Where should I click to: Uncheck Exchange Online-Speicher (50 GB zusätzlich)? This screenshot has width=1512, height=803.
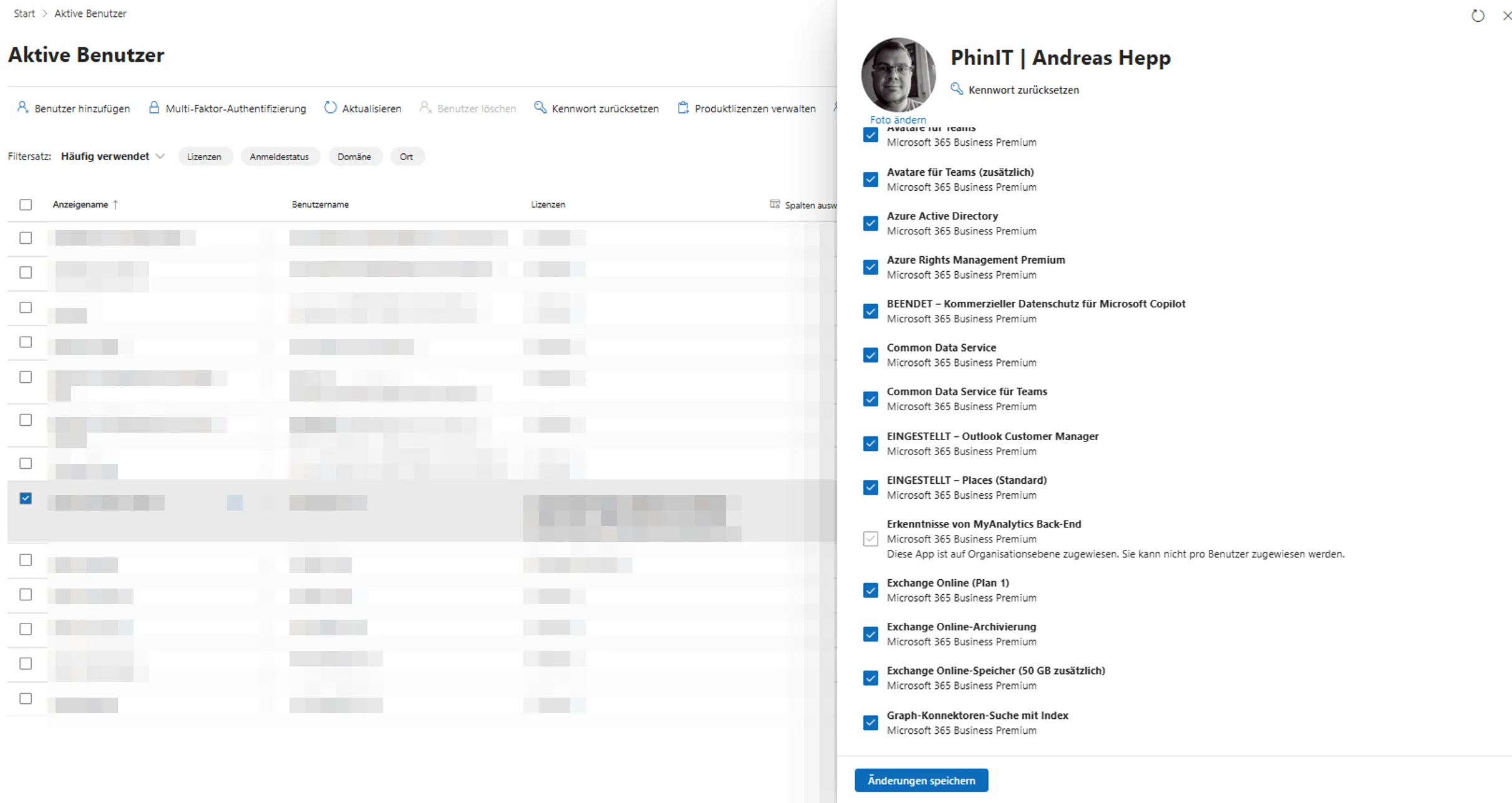point(871,678)
